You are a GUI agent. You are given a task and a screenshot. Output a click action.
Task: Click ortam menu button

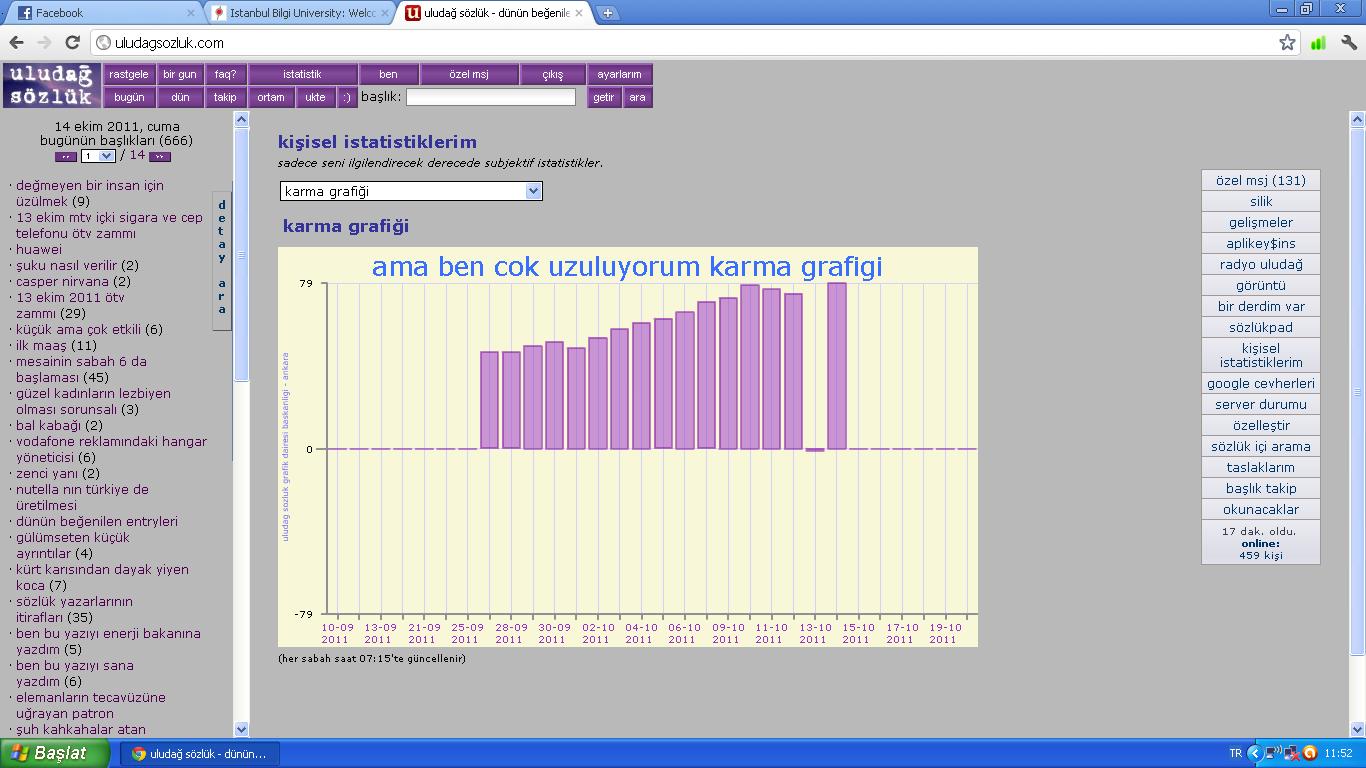tap(271, 97)
